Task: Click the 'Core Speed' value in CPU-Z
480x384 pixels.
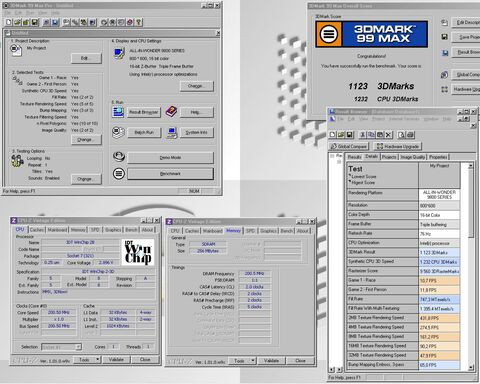Action: (59, 313)
